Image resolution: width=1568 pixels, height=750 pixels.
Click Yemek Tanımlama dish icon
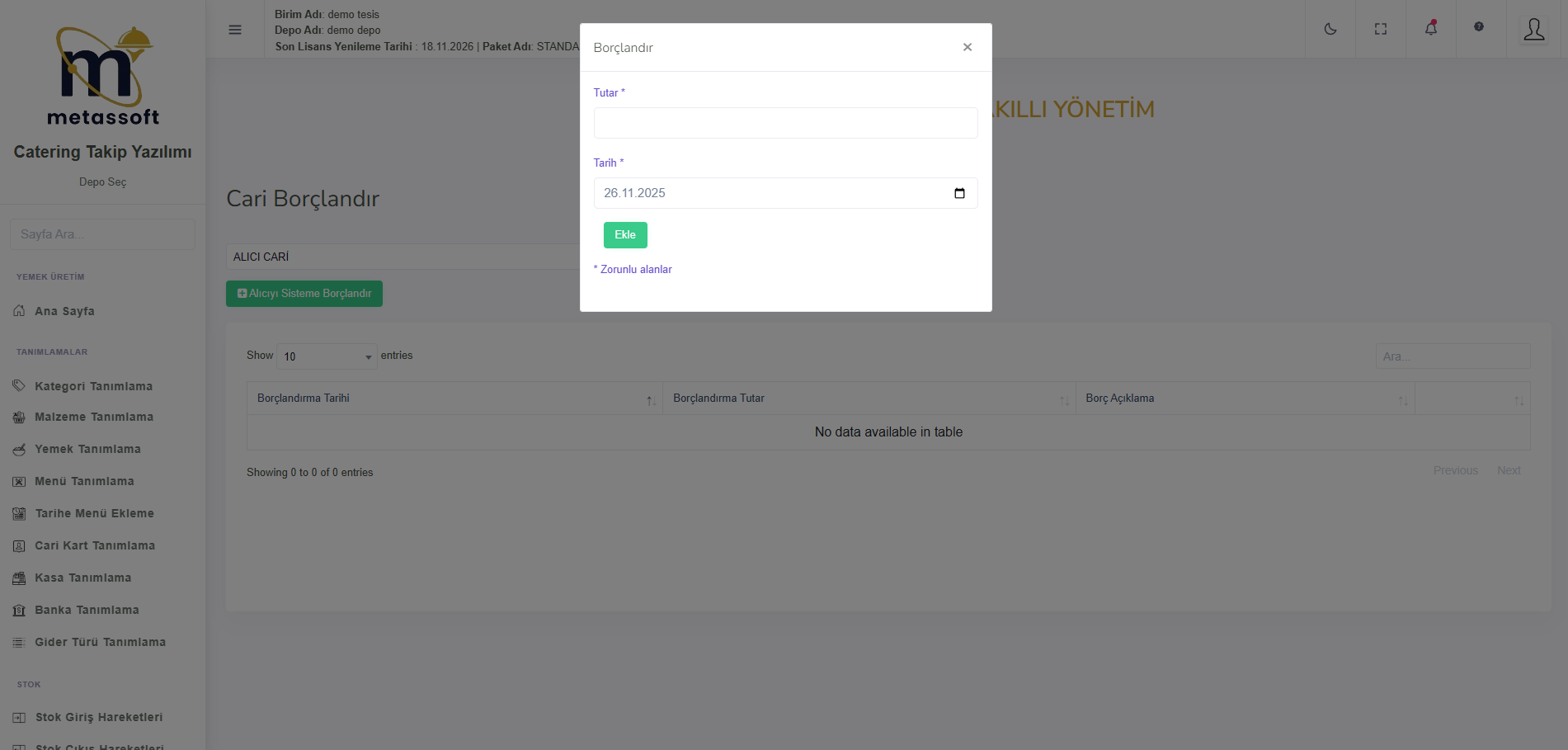click(19, 450)
